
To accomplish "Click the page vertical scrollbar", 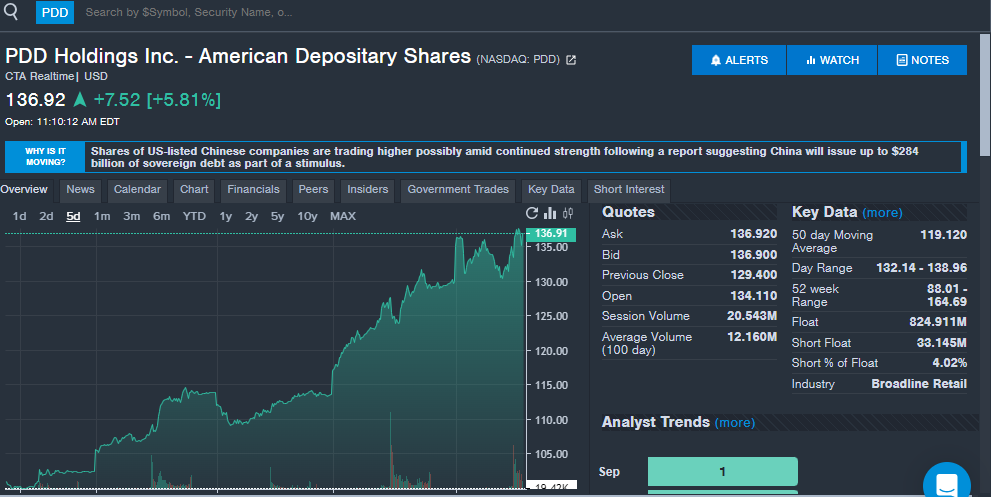I will [985, 95].
